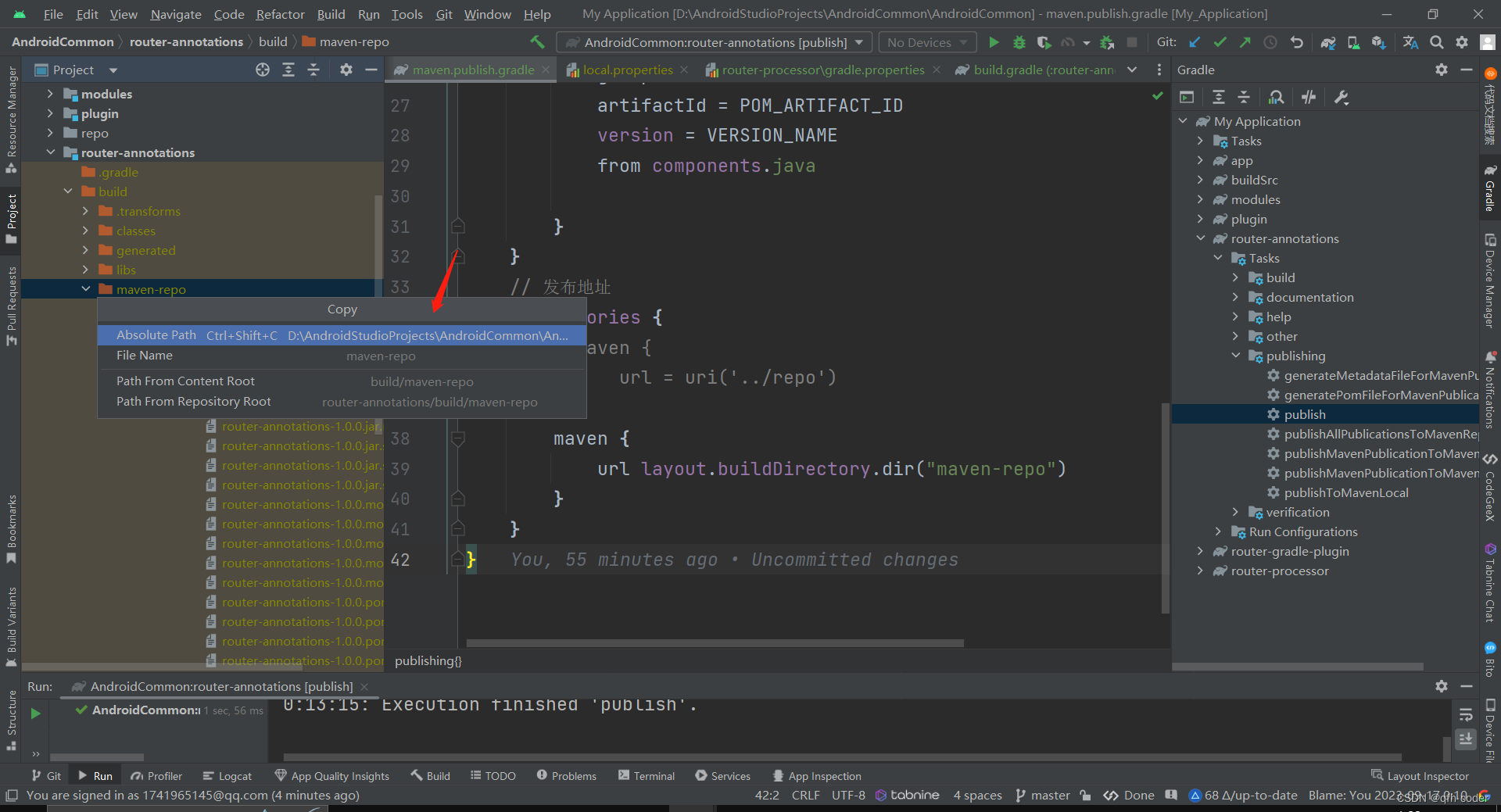This screenshot has height=812, width=1501.
Task: Click UTF-8 encoding in status bar
Action: (848, 795)
